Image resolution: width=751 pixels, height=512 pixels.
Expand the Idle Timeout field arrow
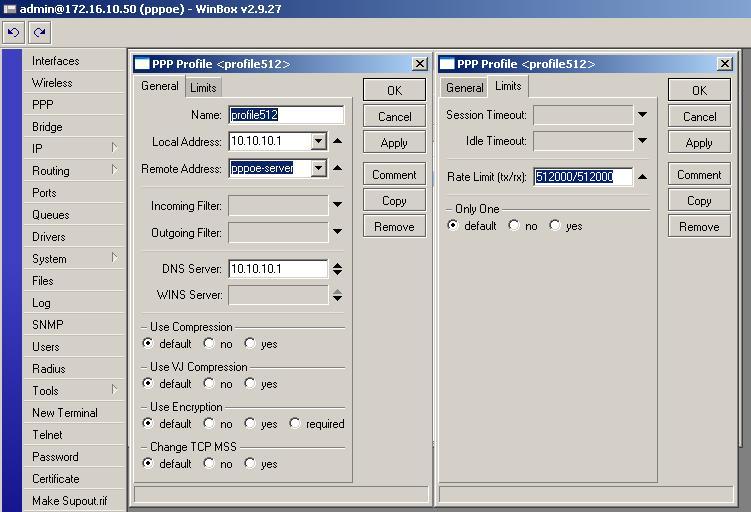642,141
